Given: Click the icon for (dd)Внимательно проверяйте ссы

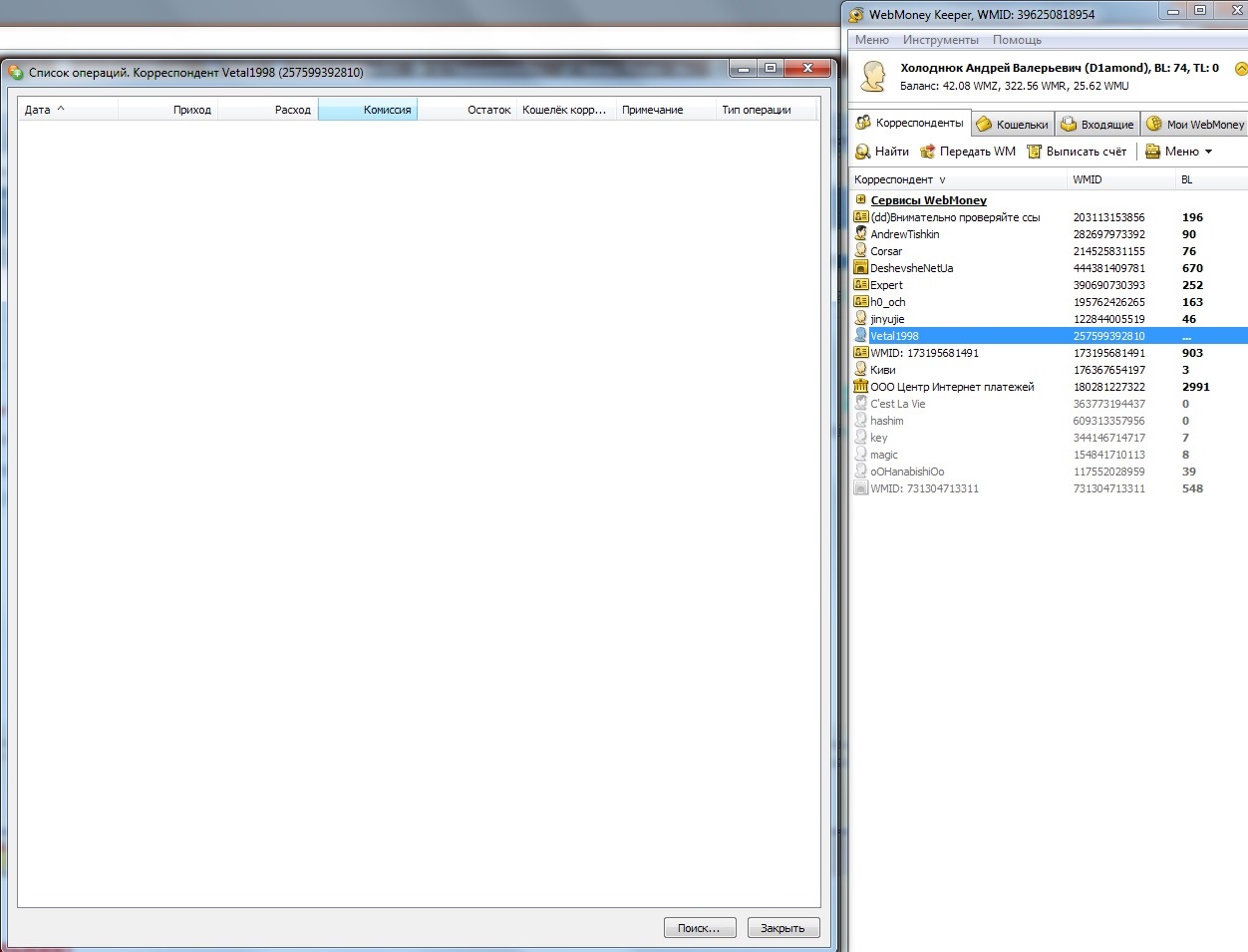Looking at the screenshot, I should [861, 216].
